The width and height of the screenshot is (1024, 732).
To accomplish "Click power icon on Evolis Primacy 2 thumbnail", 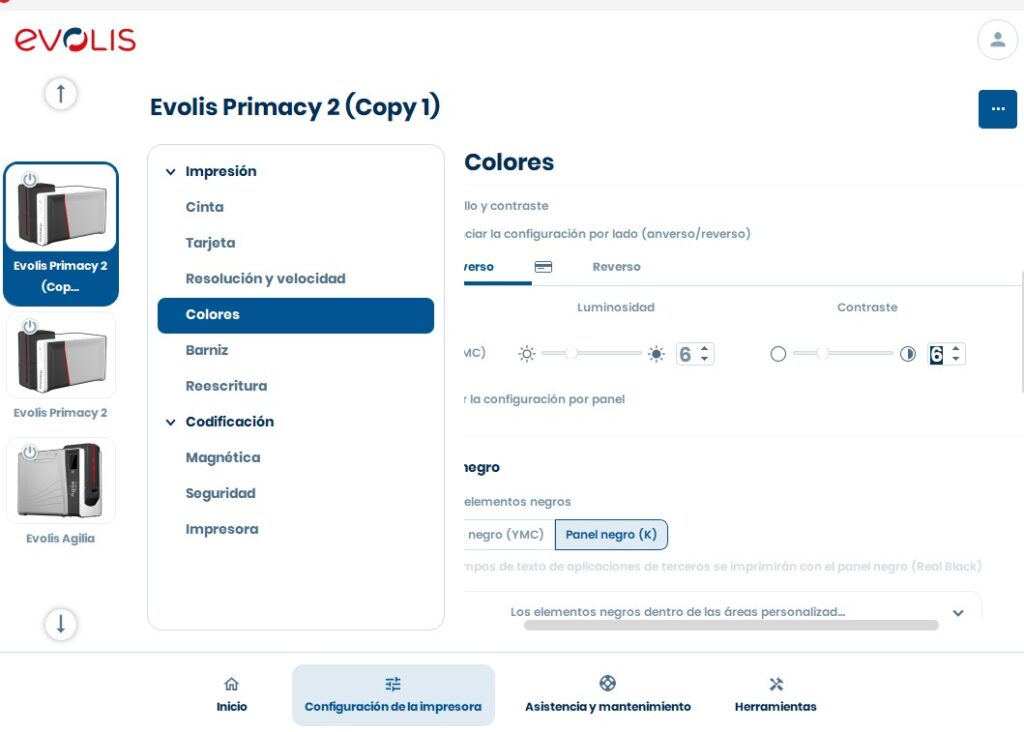I will click(29, 326).
